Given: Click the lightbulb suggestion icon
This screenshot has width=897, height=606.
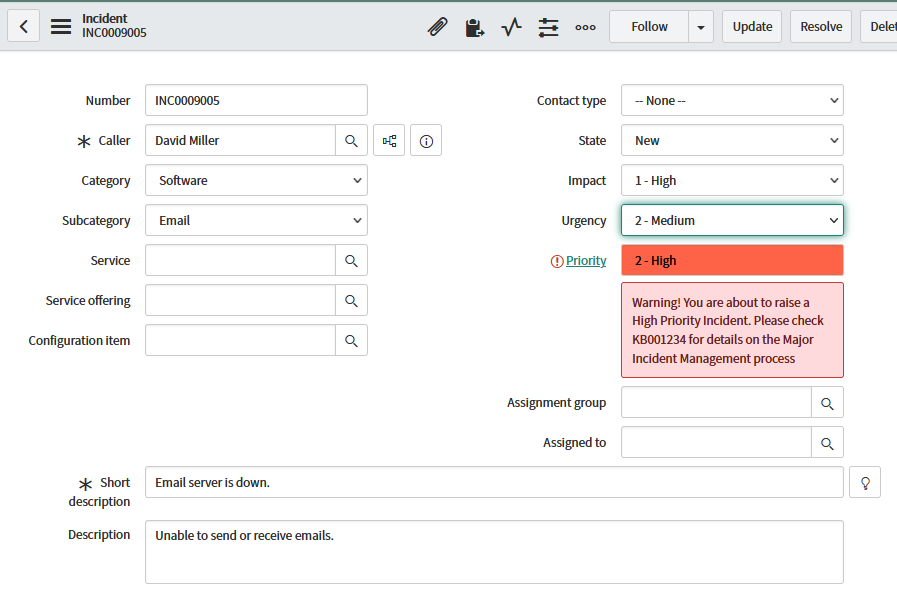Looking at the screenshot, I should coord(865,482).
